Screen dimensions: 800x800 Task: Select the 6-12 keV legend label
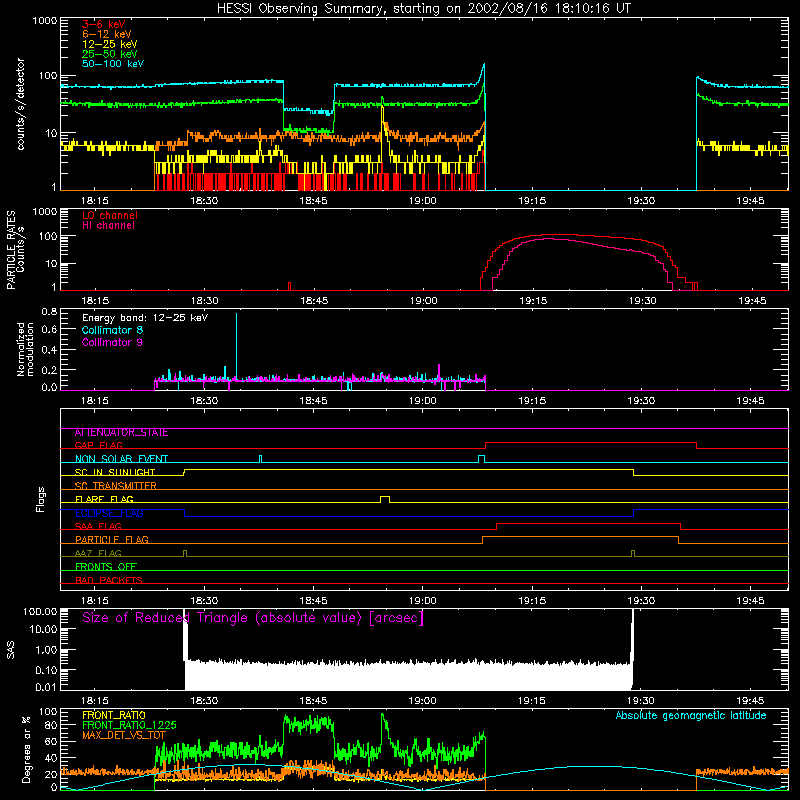[107, 34]
